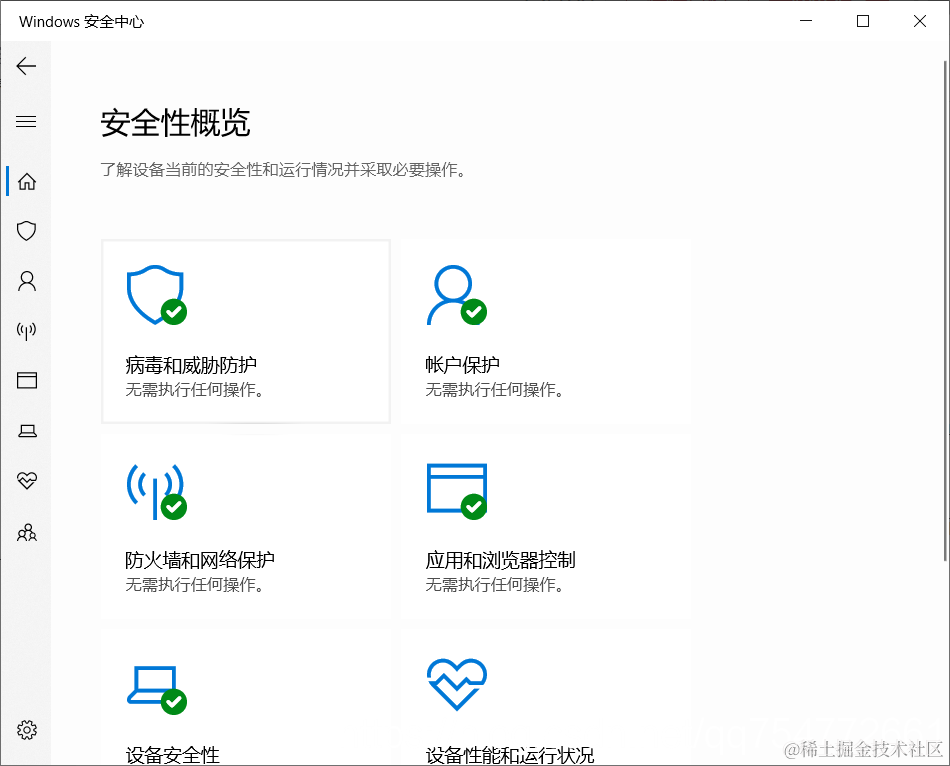Select the 防火墙和网络保护 tile
This screenshot has height=766, width=950.
(245, 525)
